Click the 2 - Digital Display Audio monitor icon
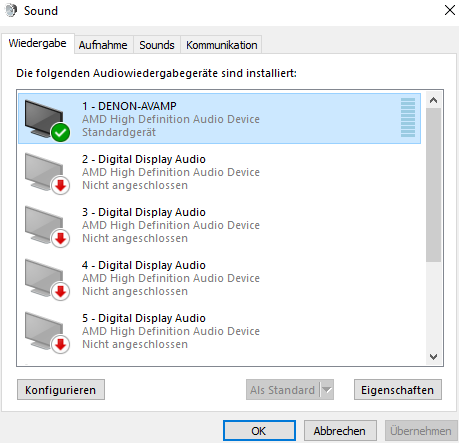The height and width of the screenshot is (443, 459). (x=44, y=171)
